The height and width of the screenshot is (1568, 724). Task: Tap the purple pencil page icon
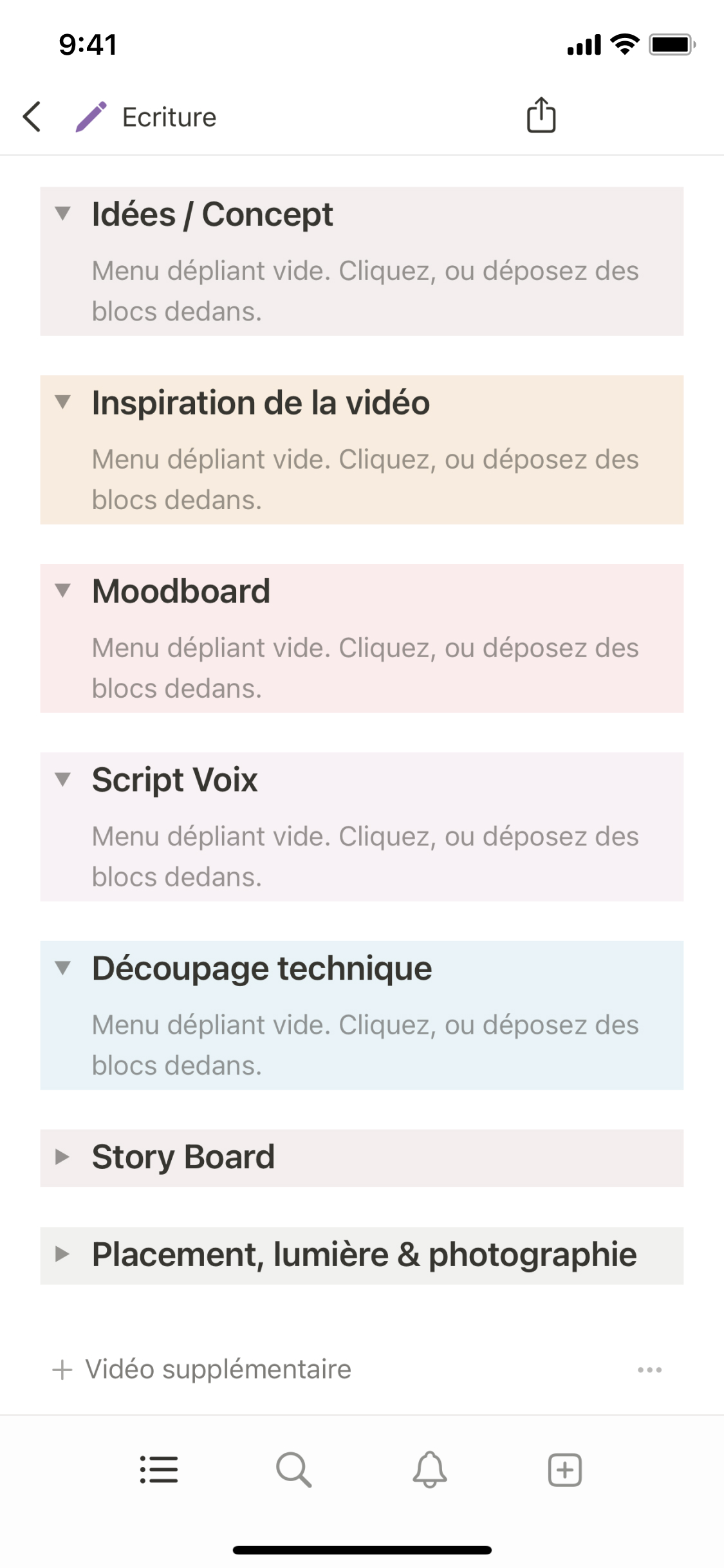(x=91, y=117)
